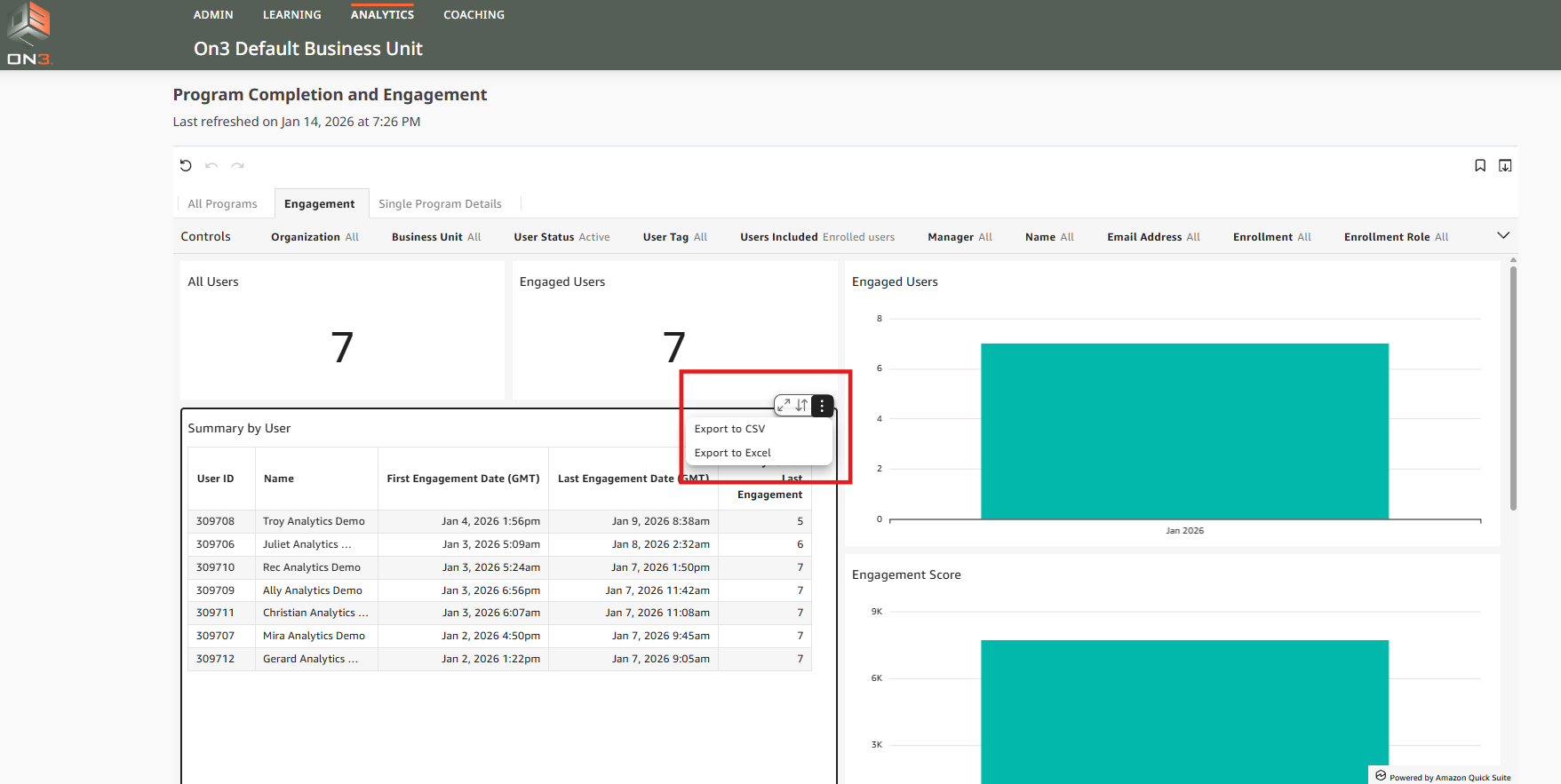Click the reset dashboard icon
Screen dimensions: 1561x784
click(186, 166)
